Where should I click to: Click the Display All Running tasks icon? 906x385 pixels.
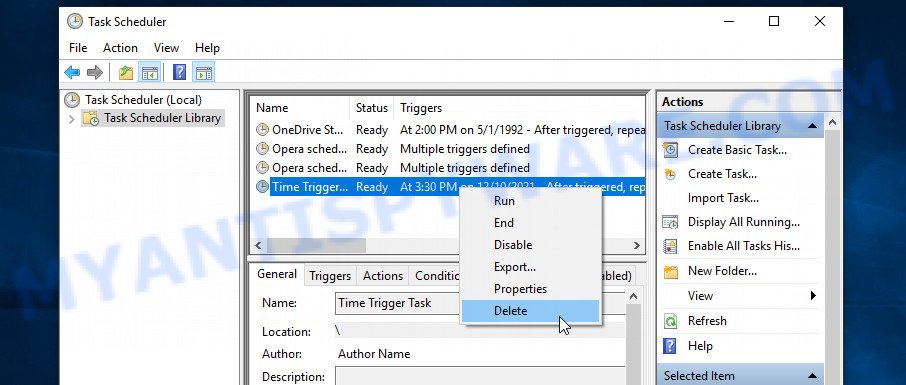(670, 222)
